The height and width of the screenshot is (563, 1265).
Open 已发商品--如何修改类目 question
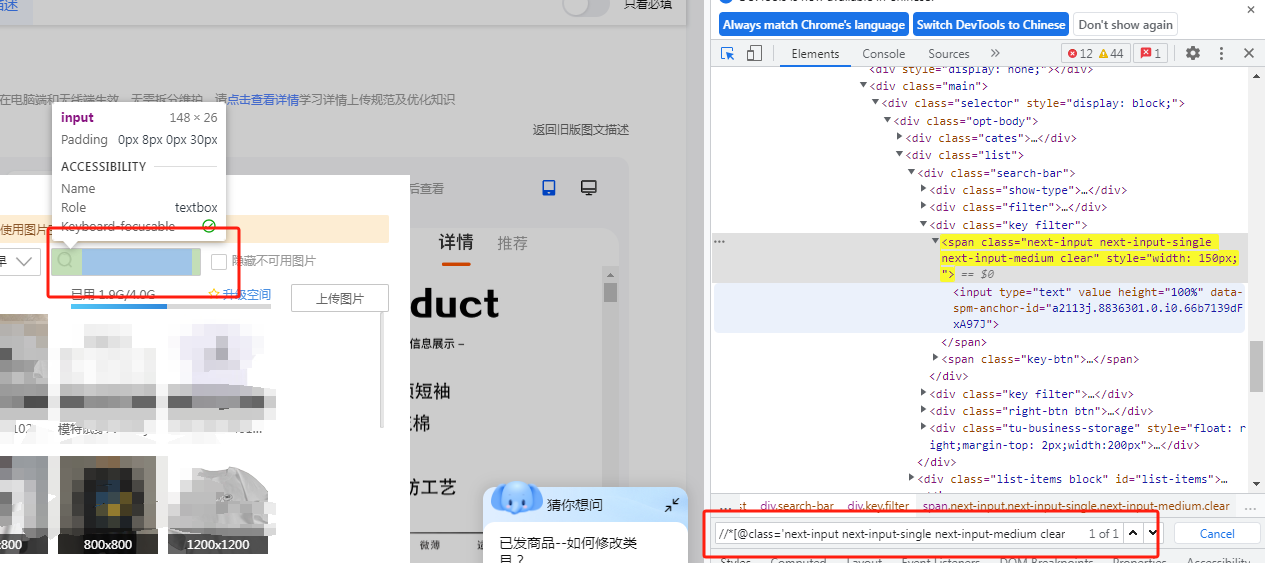point(568,551)
